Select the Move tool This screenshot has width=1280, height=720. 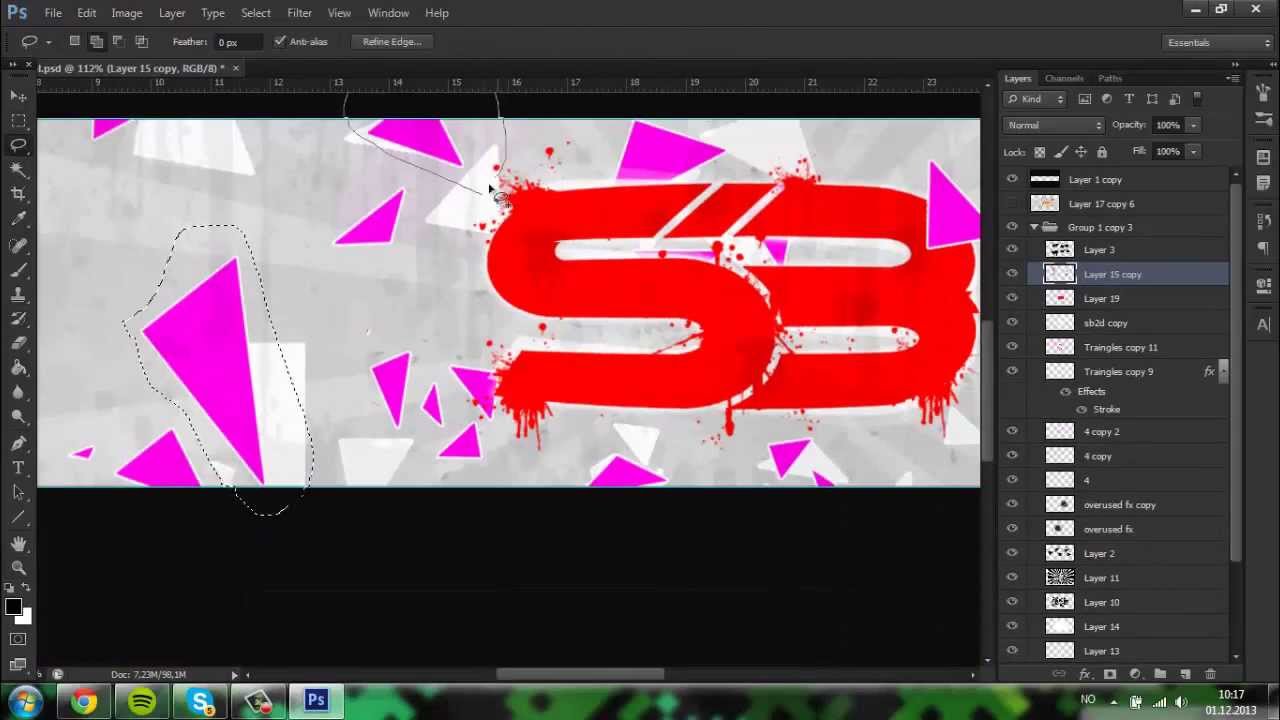pos(18,96)
